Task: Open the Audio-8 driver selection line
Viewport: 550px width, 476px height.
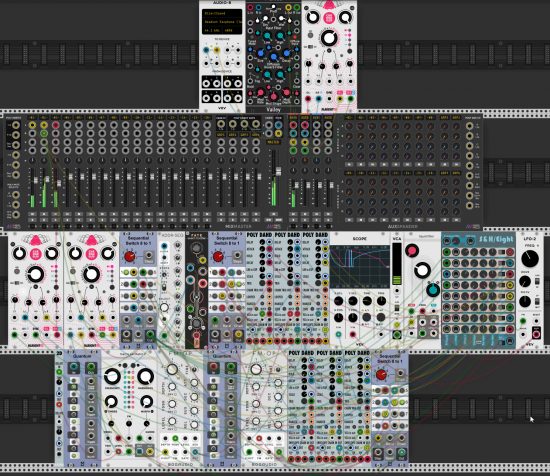Action: click(222, 13)
